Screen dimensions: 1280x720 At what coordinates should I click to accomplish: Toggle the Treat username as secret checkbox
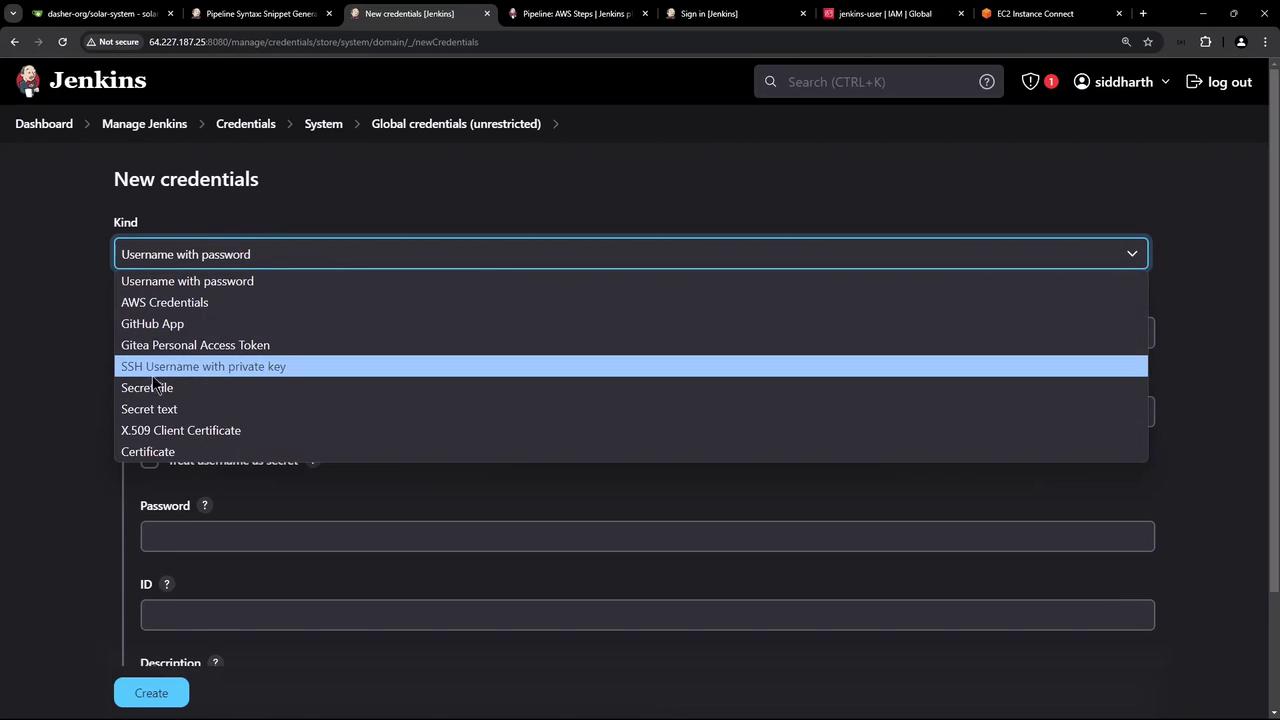150,461
